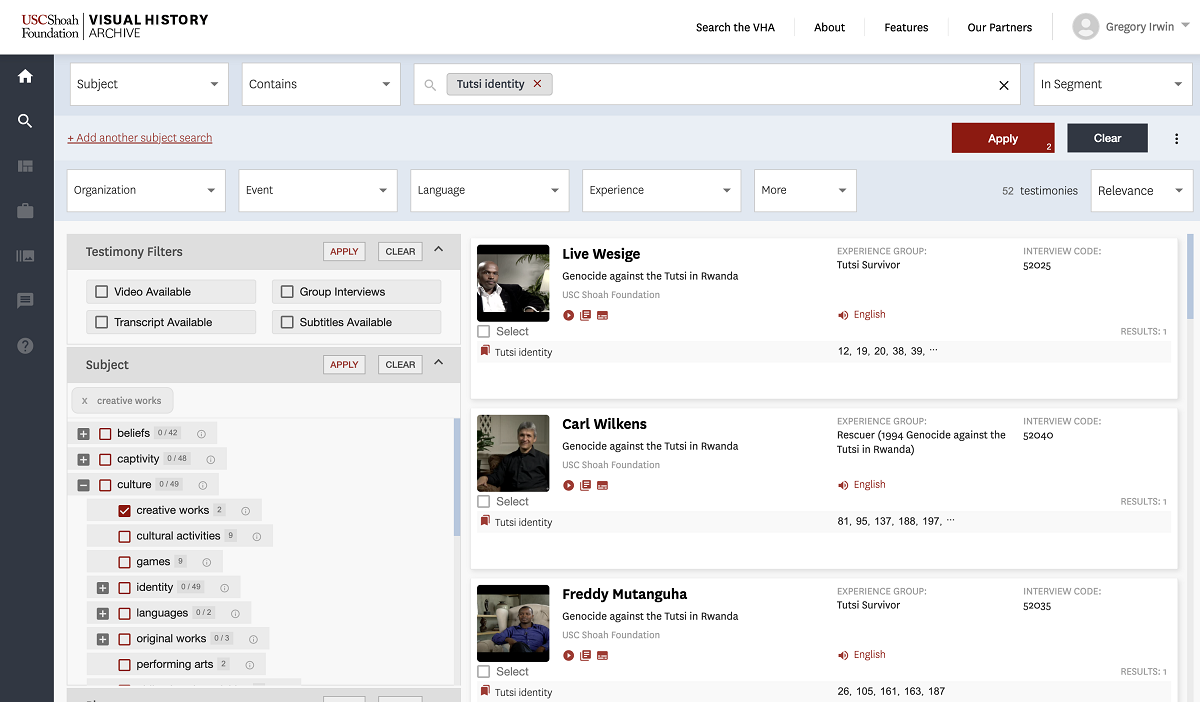
Task: Expand the languages tree node
Action: 103,613
